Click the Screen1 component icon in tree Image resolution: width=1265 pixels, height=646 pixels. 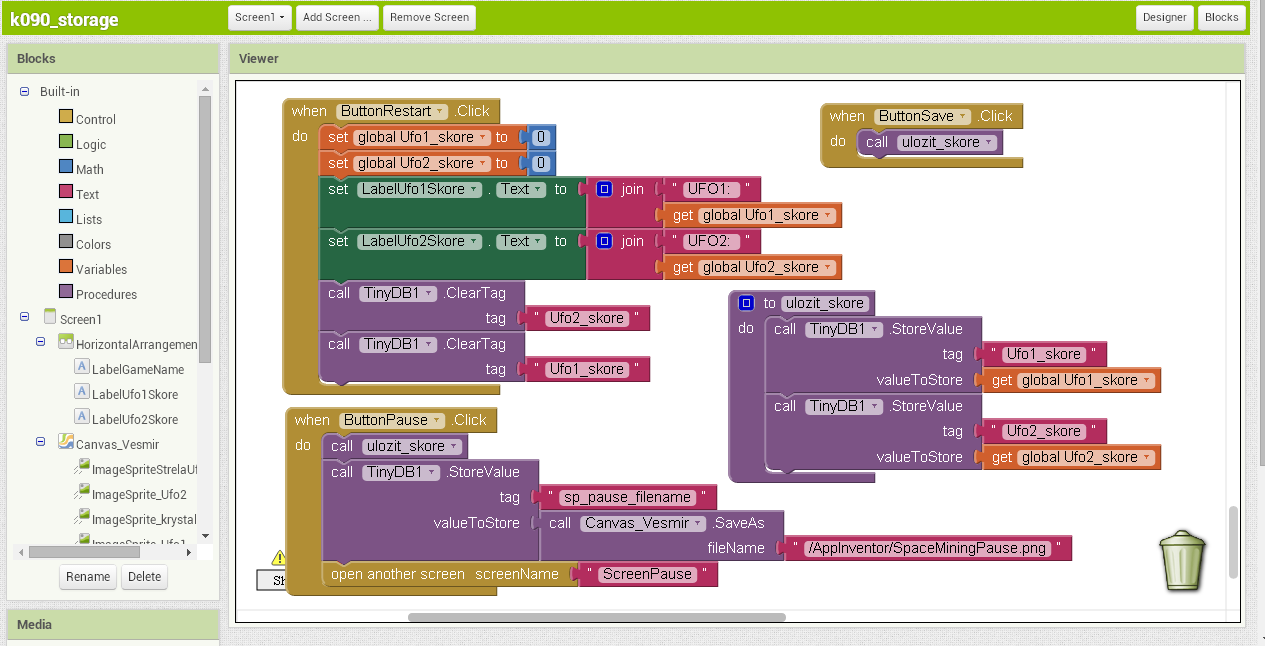(x=50, y=318)
